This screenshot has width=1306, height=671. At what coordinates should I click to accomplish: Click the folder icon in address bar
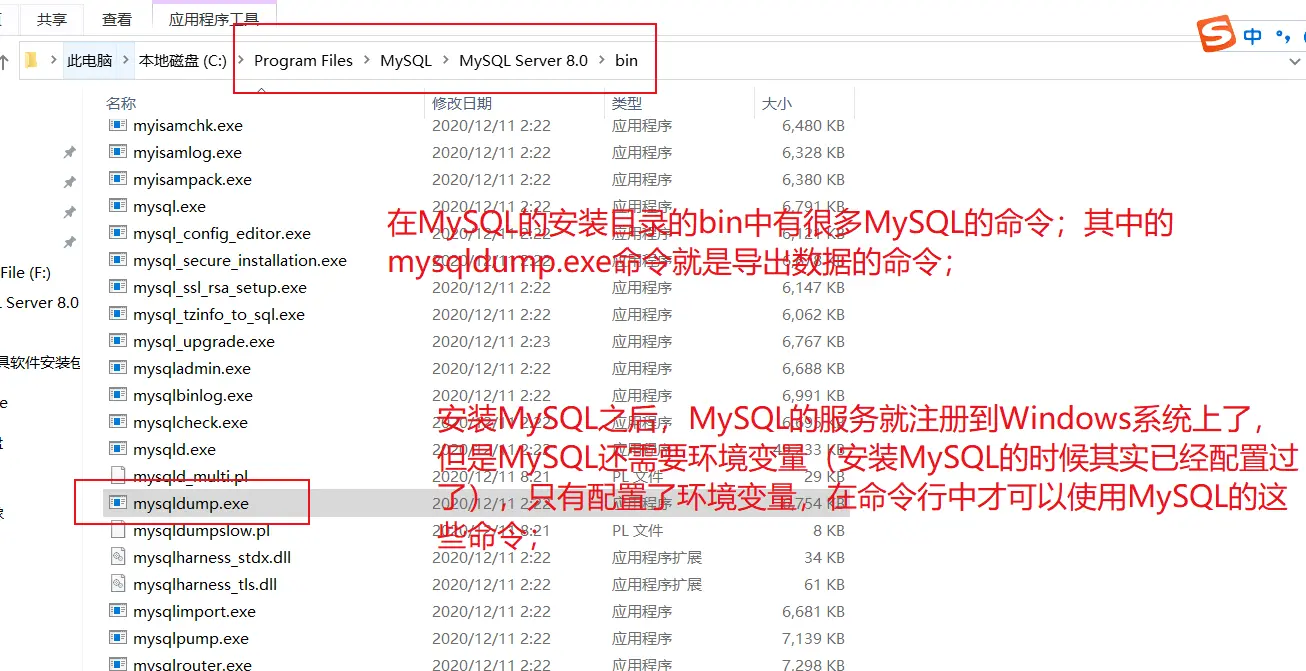(31, 60)
